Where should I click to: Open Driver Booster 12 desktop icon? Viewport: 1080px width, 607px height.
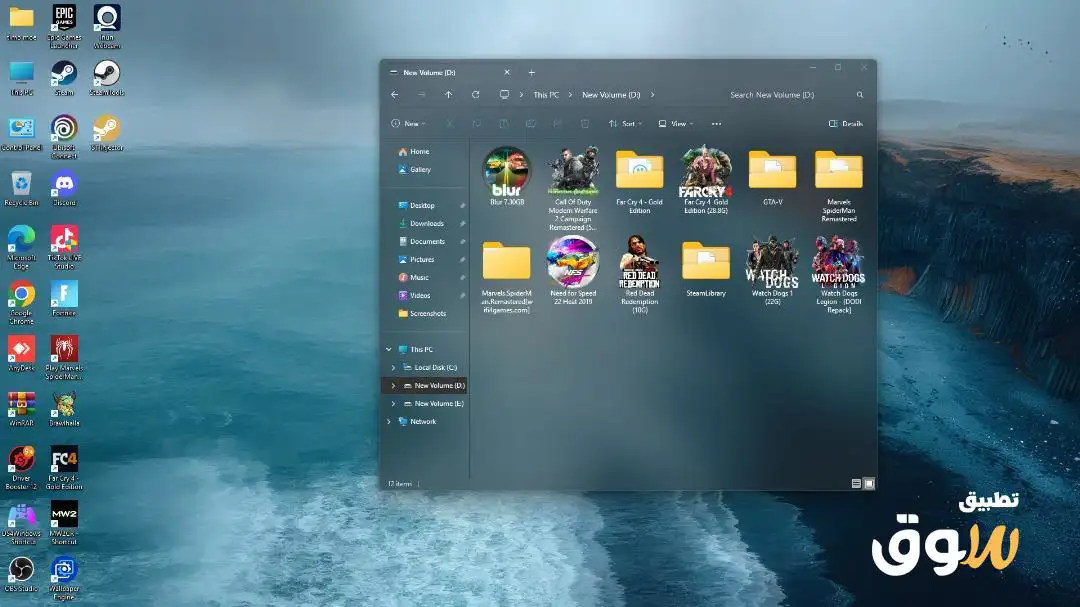coord(21,467)
